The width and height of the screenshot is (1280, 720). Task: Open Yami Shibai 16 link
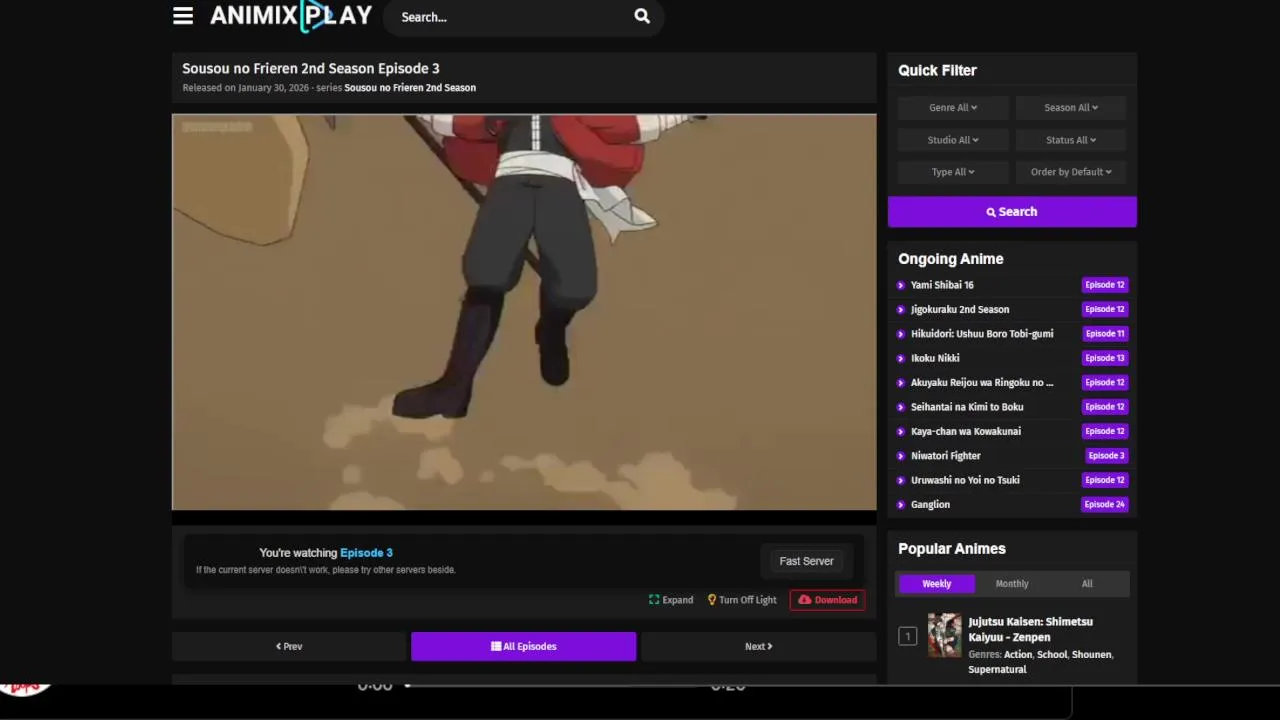coord(942,285)
